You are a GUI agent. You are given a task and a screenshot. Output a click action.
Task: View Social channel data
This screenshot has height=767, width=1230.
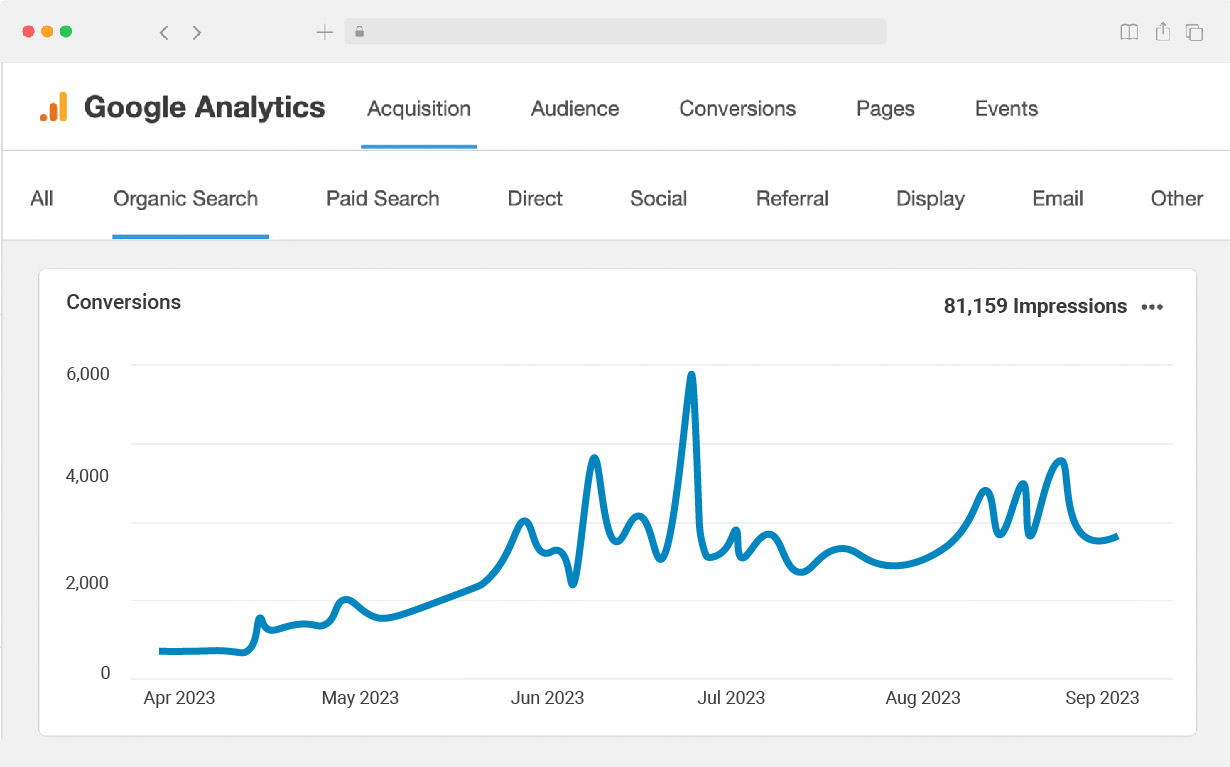(x=658, y=198)
